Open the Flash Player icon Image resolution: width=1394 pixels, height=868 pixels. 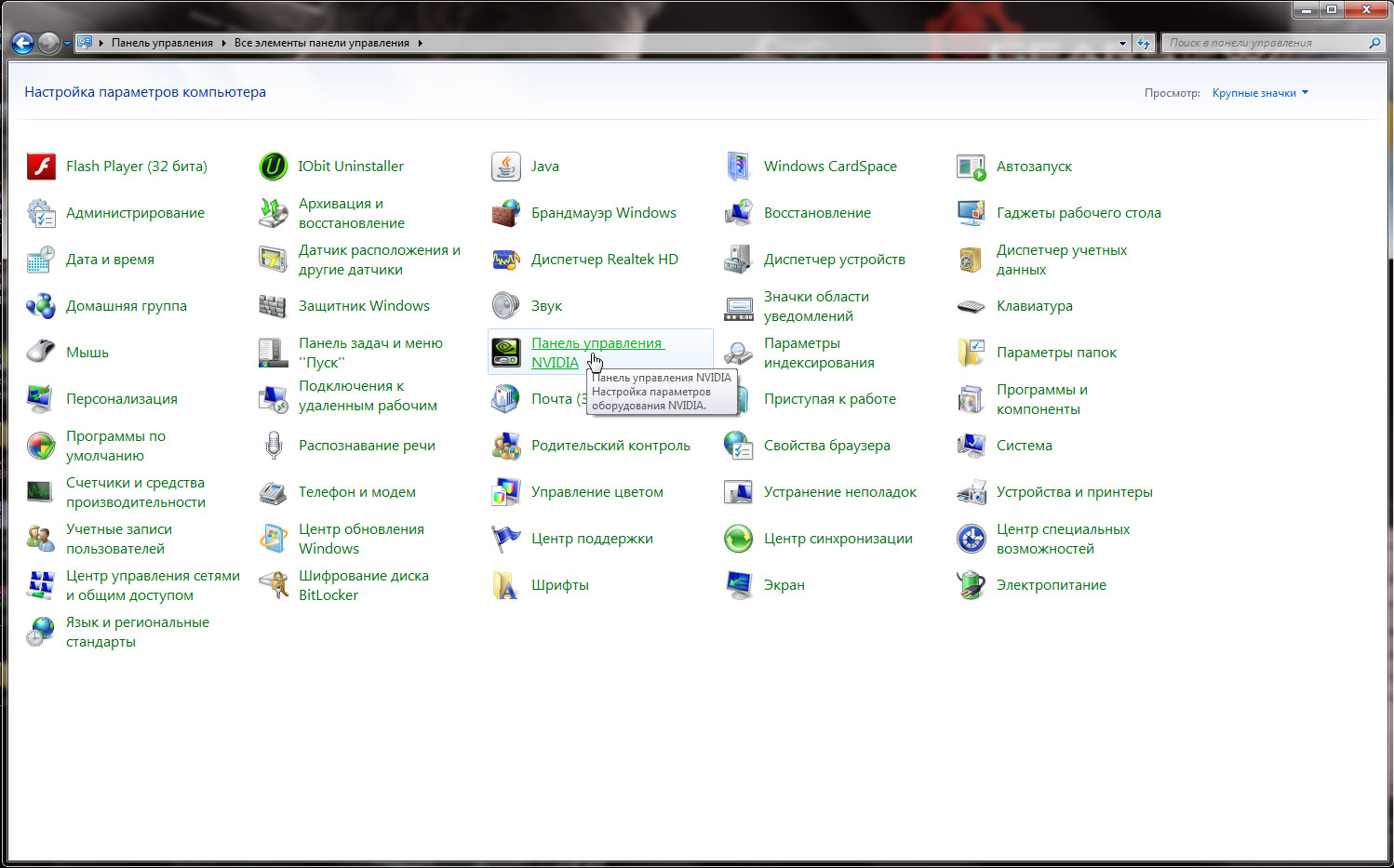[x=41, y=167]
